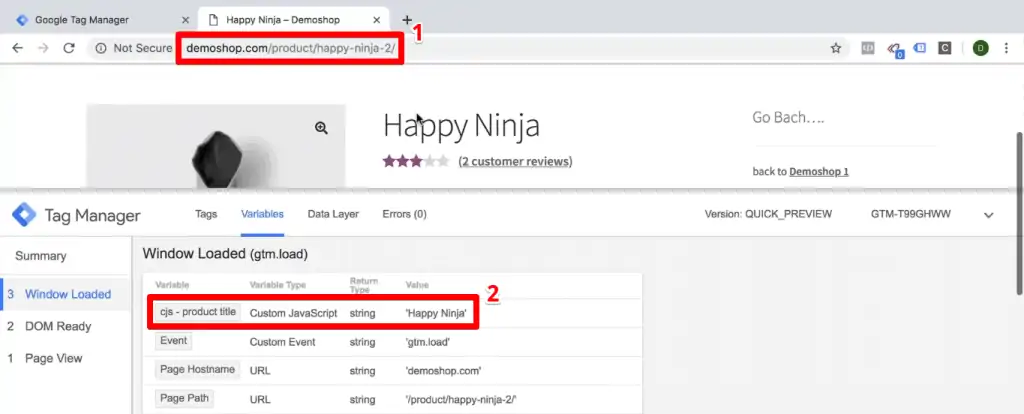
Task: Open a new browser tab
Action: [407, 20]
